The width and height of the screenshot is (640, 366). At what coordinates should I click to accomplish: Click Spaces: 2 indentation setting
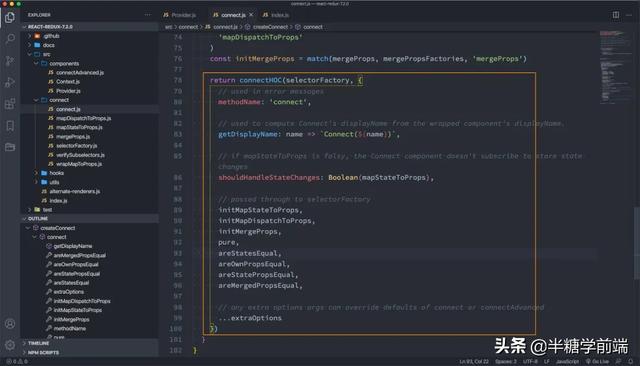[x=506, y=362]
